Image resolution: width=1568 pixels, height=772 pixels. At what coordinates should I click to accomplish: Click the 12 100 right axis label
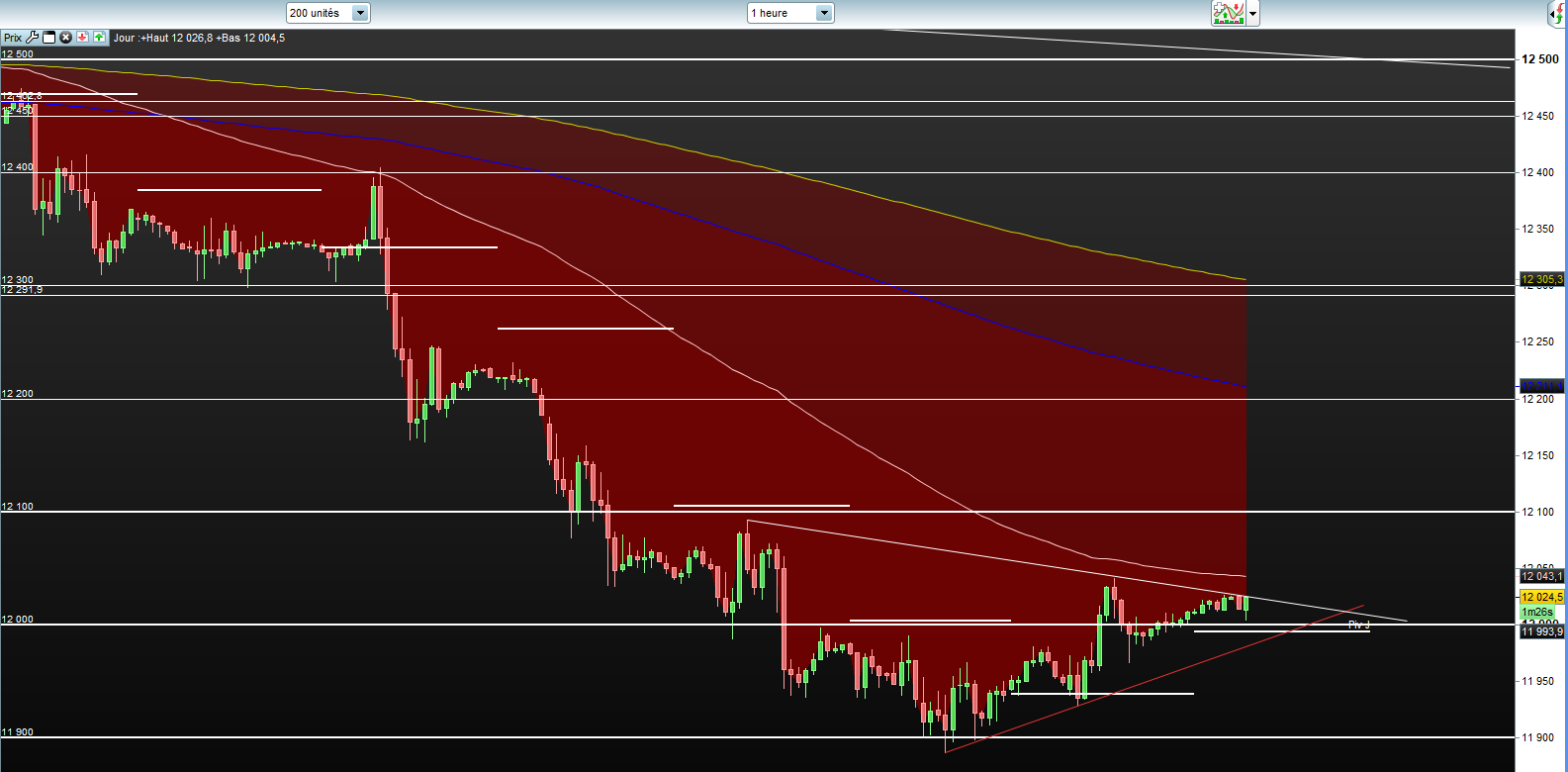[x=1537, y=512]
